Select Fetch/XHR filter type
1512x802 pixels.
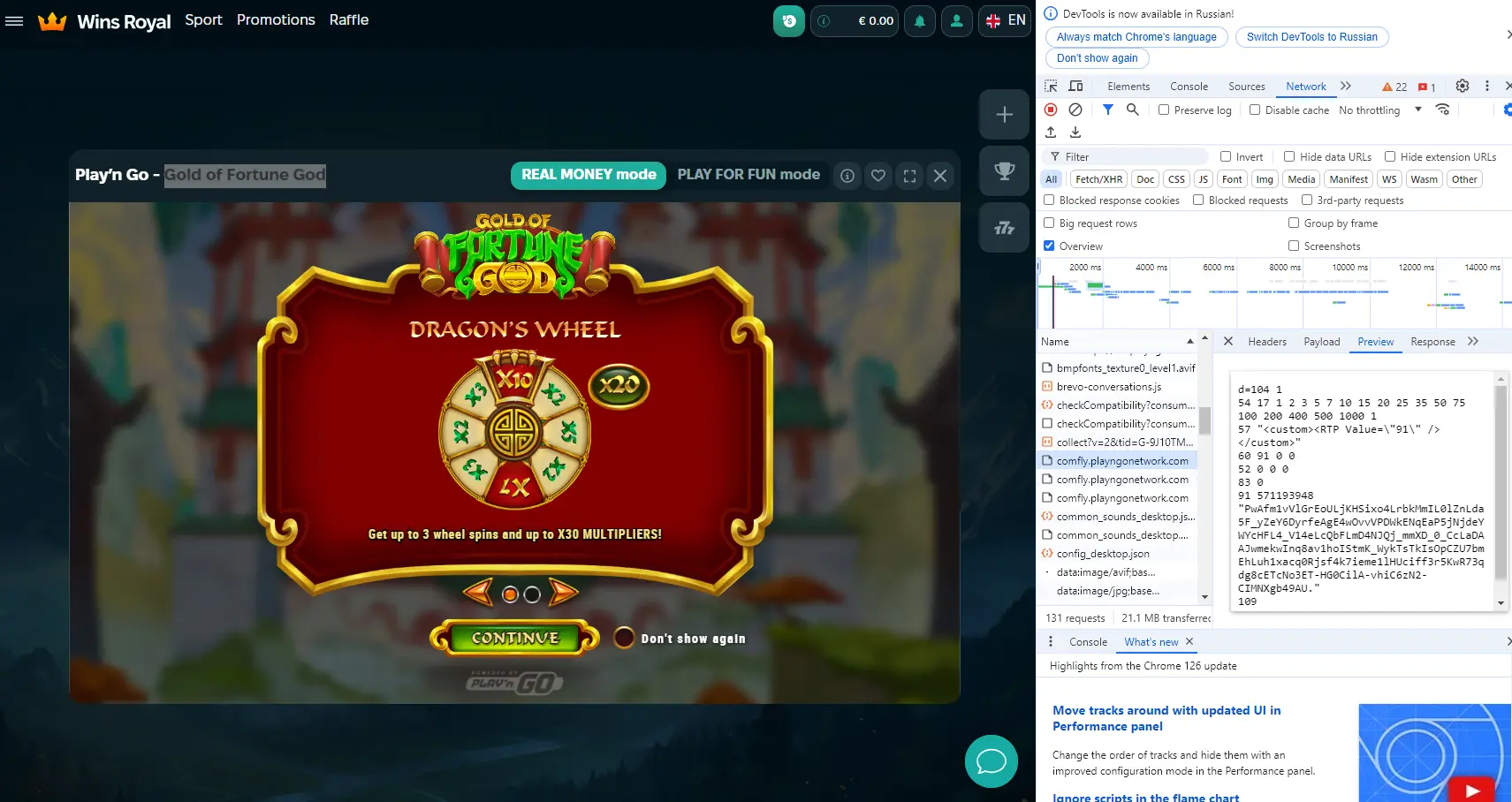pos(1098,179)
